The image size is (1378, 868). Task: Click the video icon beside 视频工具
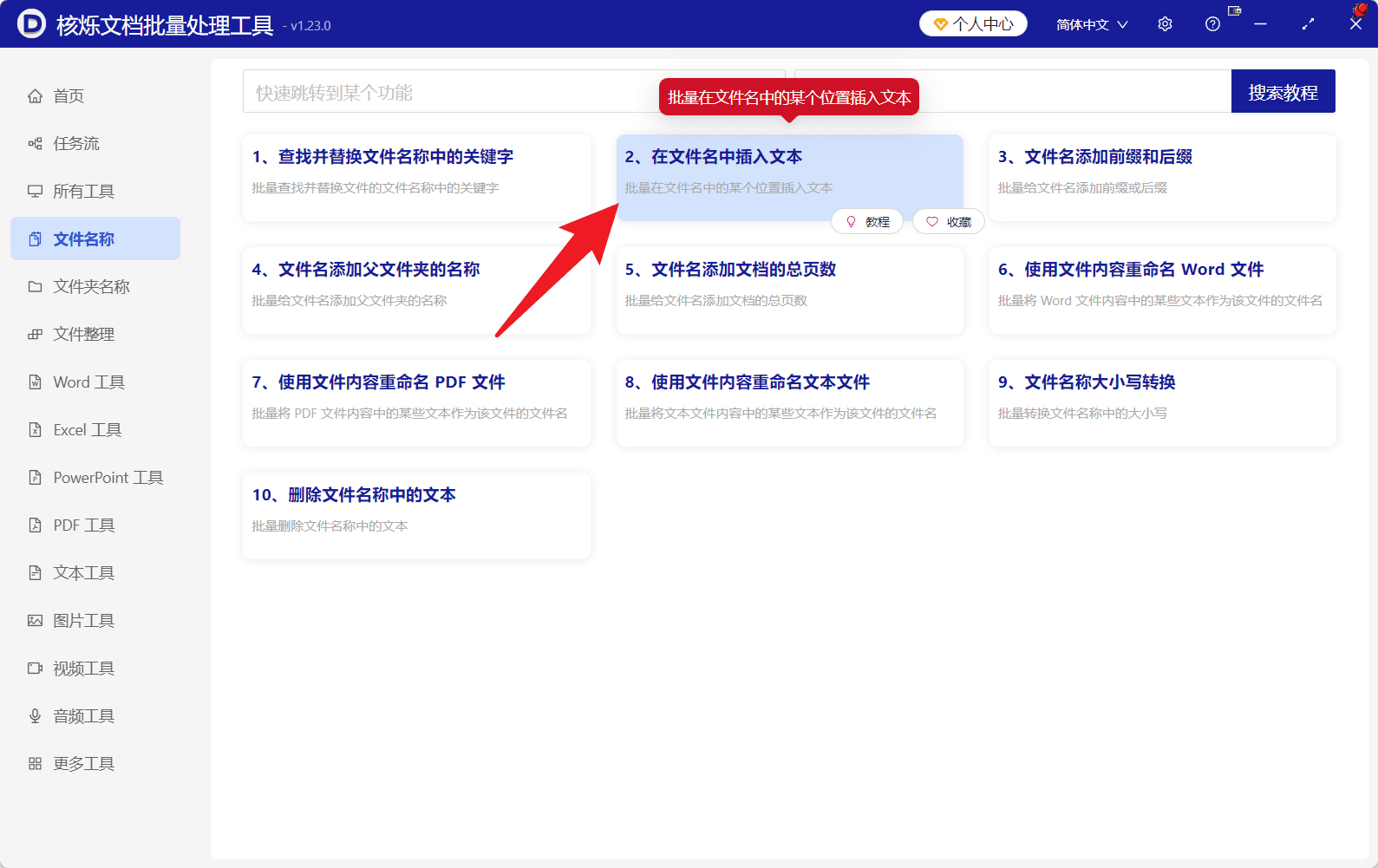pos(35,669)
